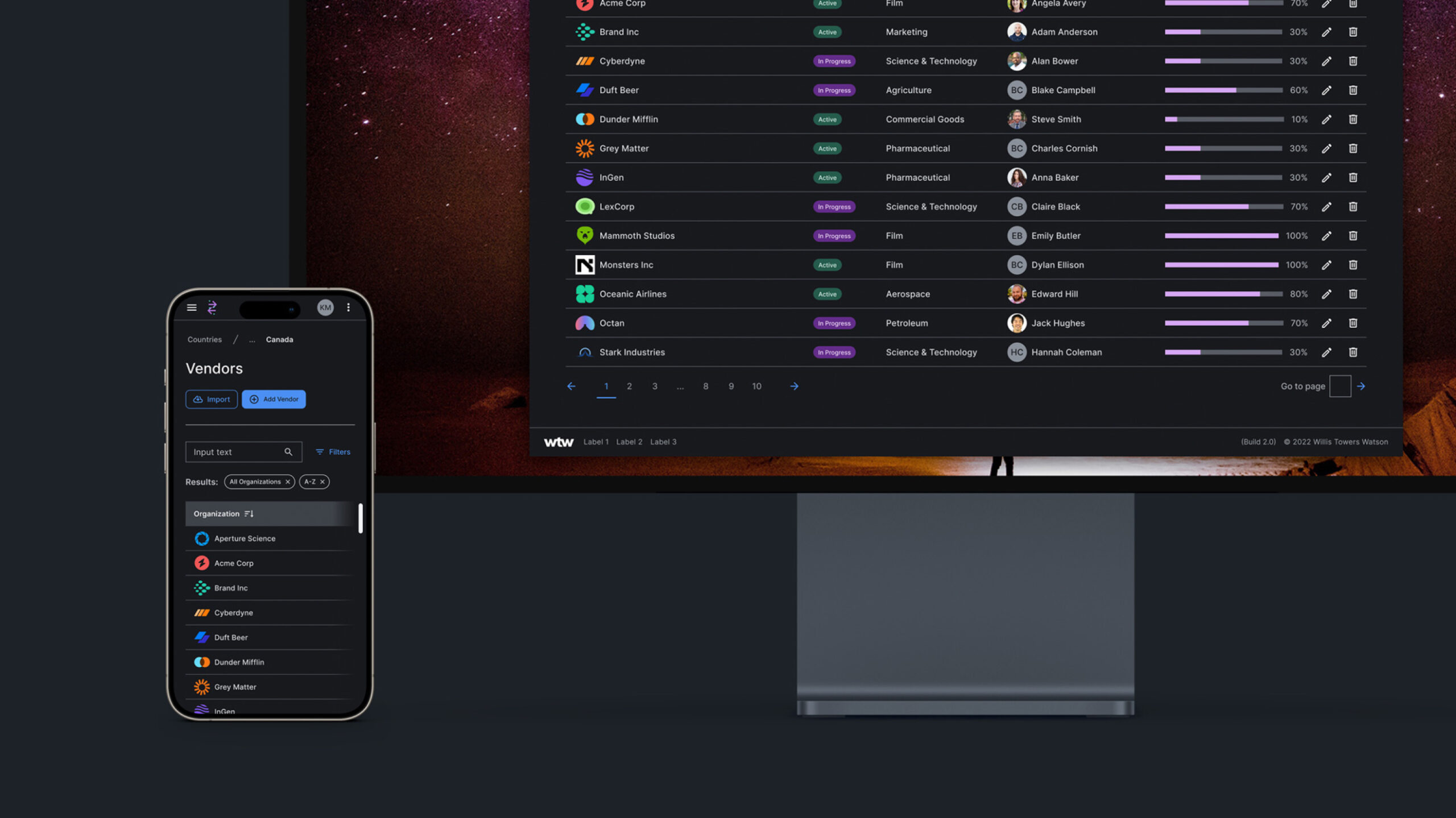The image size is (1456, 818).
Task: Delete the Duft Beer vendor entry
Action: tap(1353, 90)
